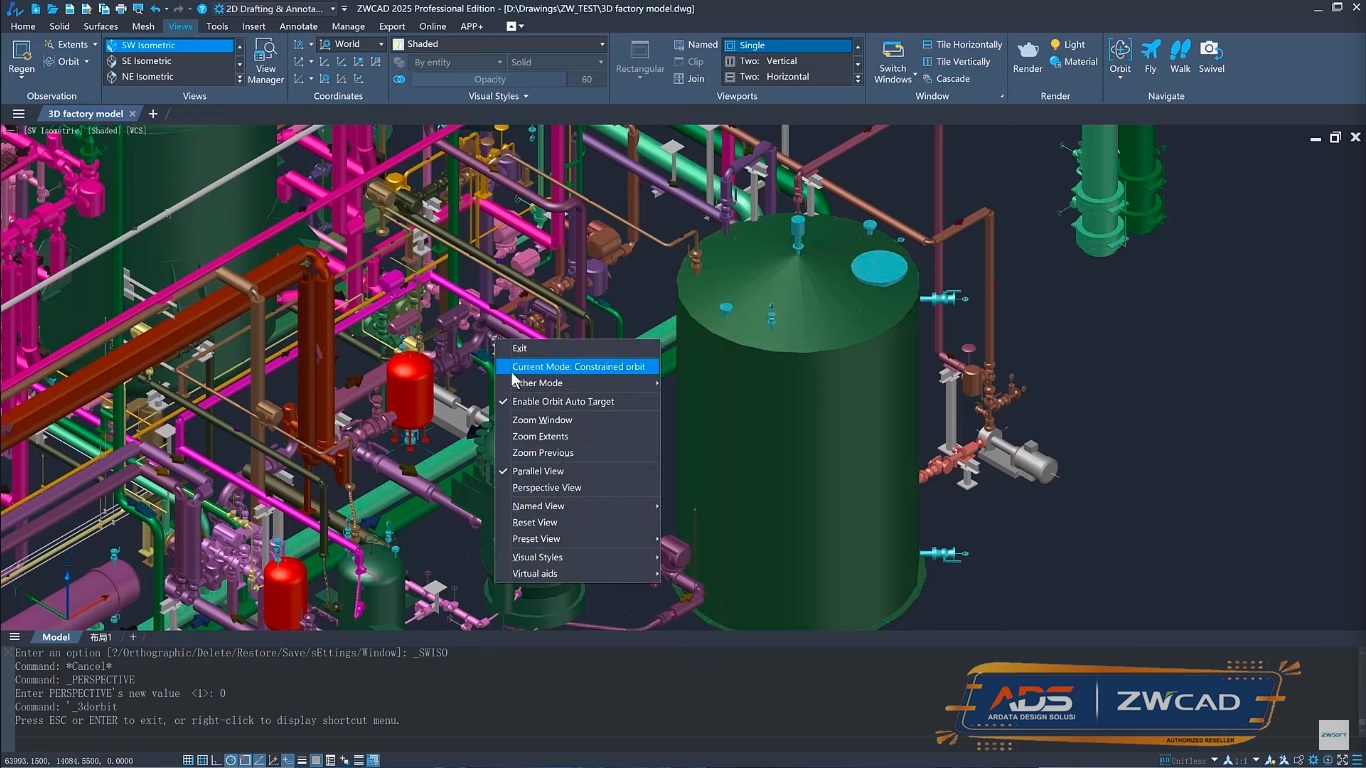Select the Swivel camera tool
The height and width of the screenshot is (768, 1366).
tap(1211, 56)
